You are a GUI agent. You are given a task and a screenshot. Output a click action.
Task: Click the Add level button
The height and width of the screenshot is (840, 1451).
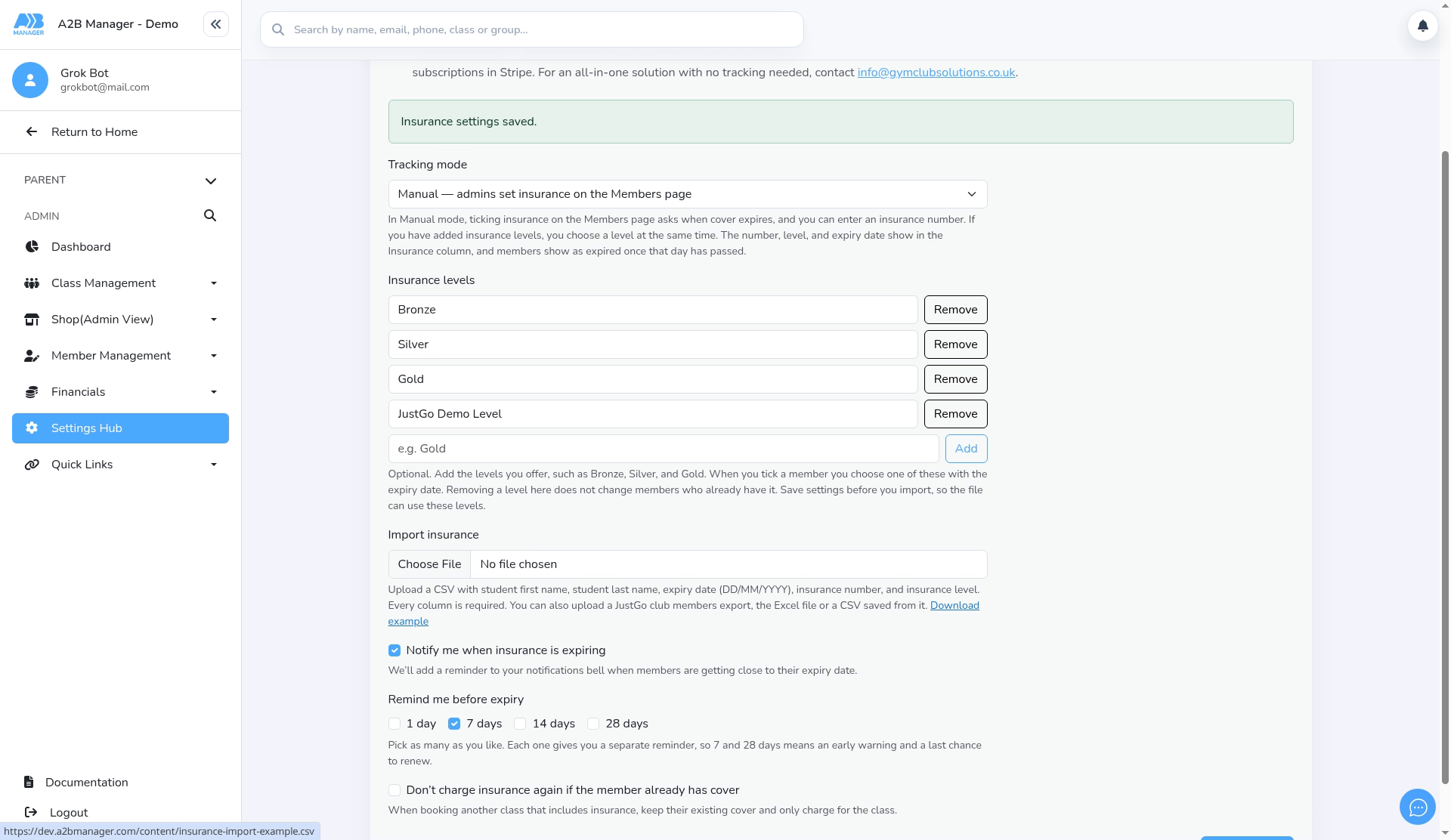click(x=966, y=449)
